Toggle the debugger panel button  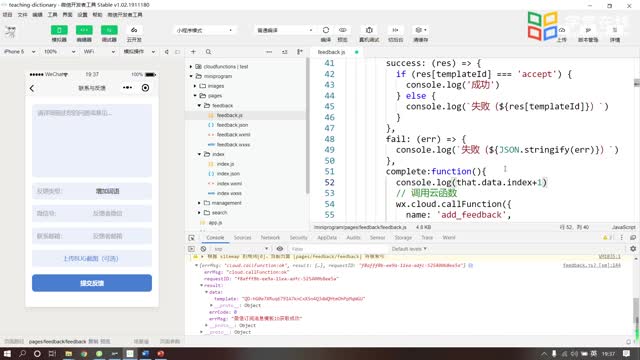pos(109,30)
